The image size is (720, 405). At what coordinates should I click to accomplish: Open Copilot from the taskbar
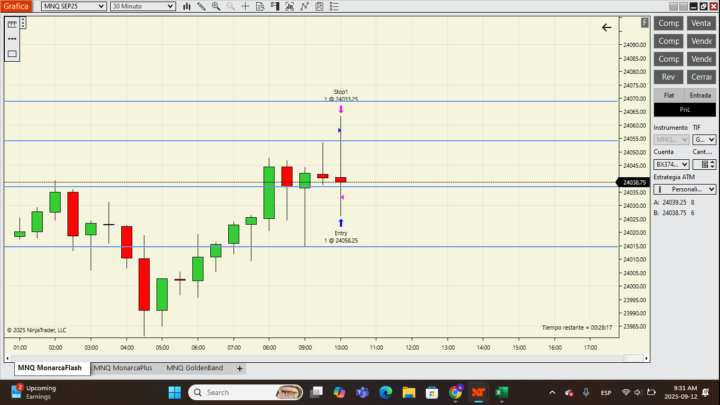[339, 393]
